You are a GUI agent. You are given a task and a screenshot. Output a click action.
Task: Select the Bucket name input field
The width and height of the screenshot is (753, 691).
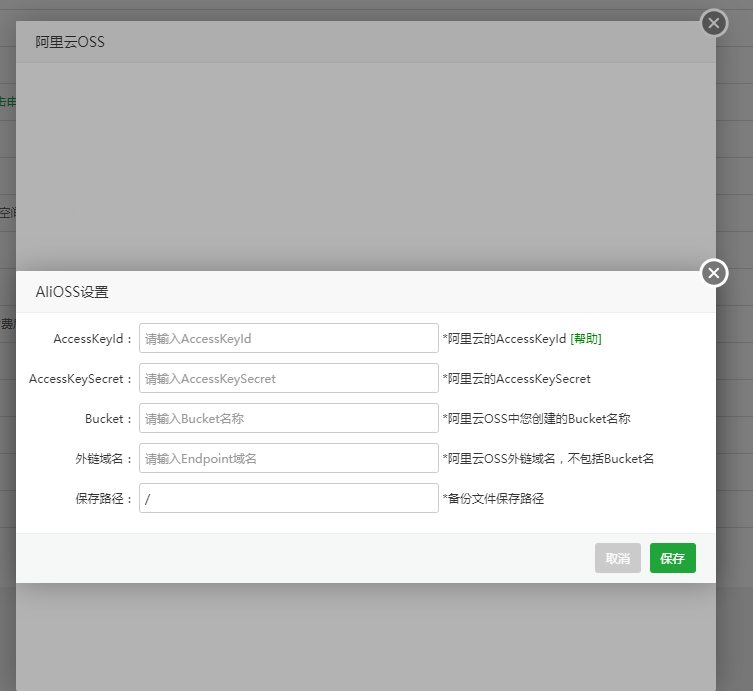289,418
